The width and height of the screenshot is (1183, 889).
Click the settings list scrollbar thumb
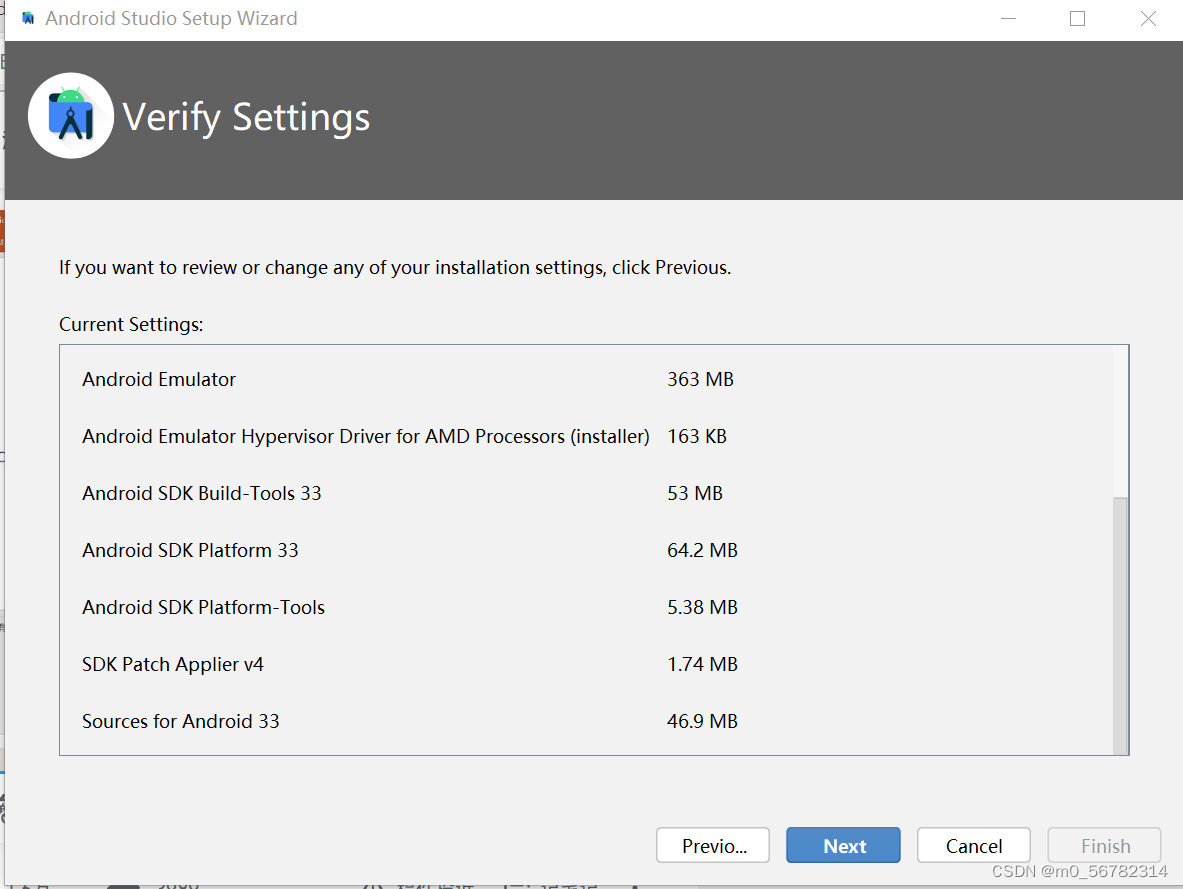coord(1120,626)
